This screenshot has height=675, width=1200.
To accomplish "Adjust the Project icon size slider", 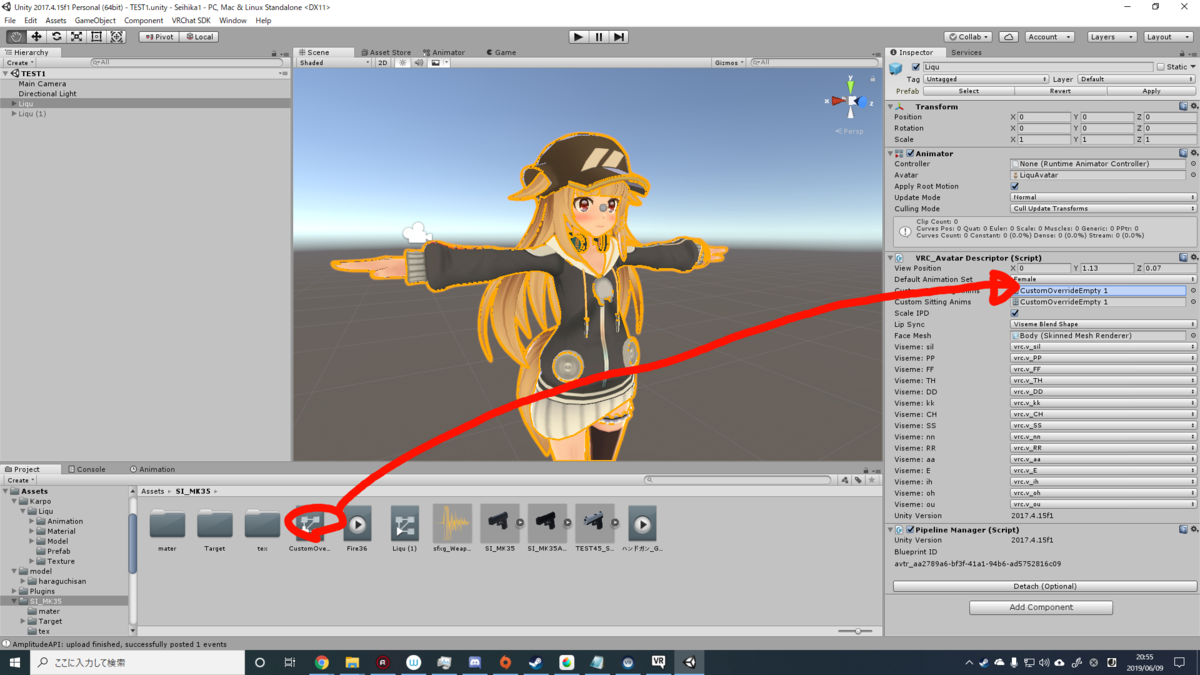I will [x=856, y=631].
